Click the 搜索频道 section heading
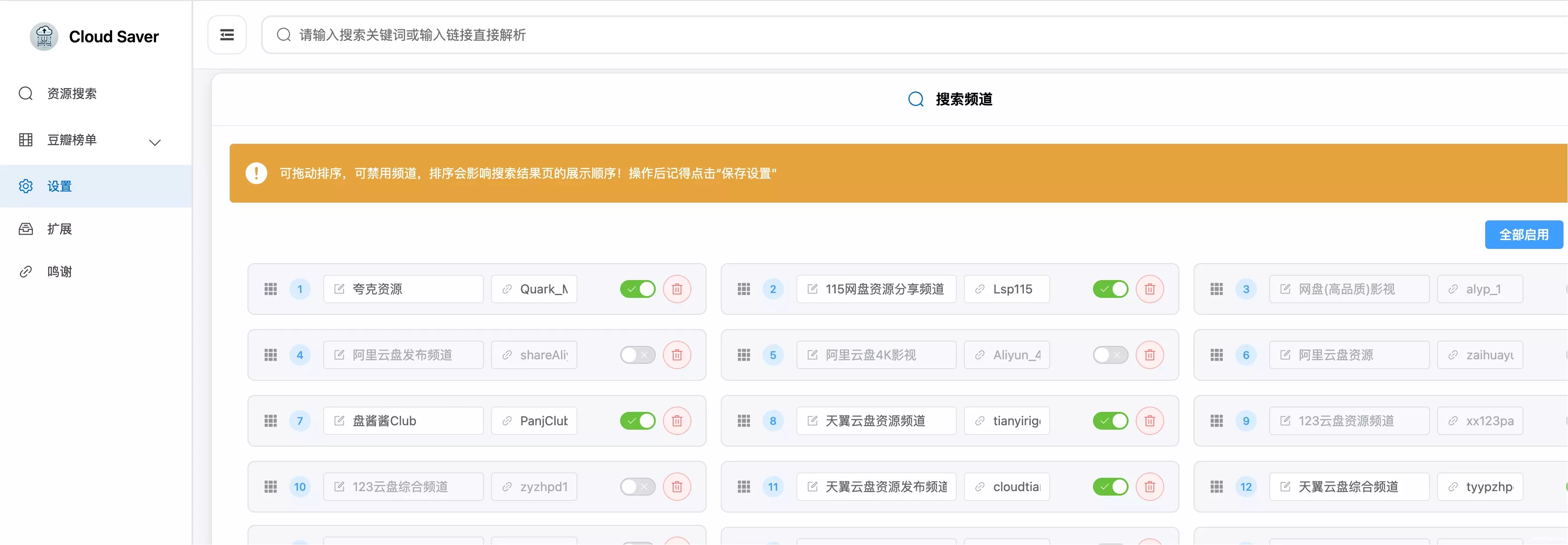 coord(963,99)
